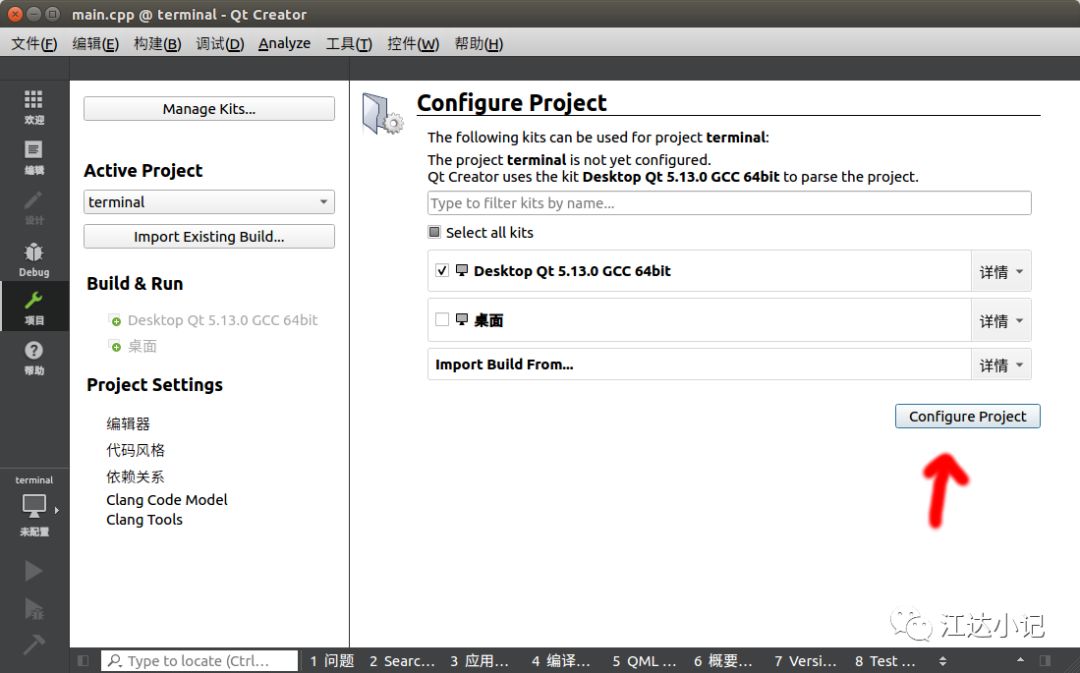Check the Select all kits checkbox
Image resolution: width=1080 pixels, height=673 pixels.
pyautogui.click(x=434, y=232)
